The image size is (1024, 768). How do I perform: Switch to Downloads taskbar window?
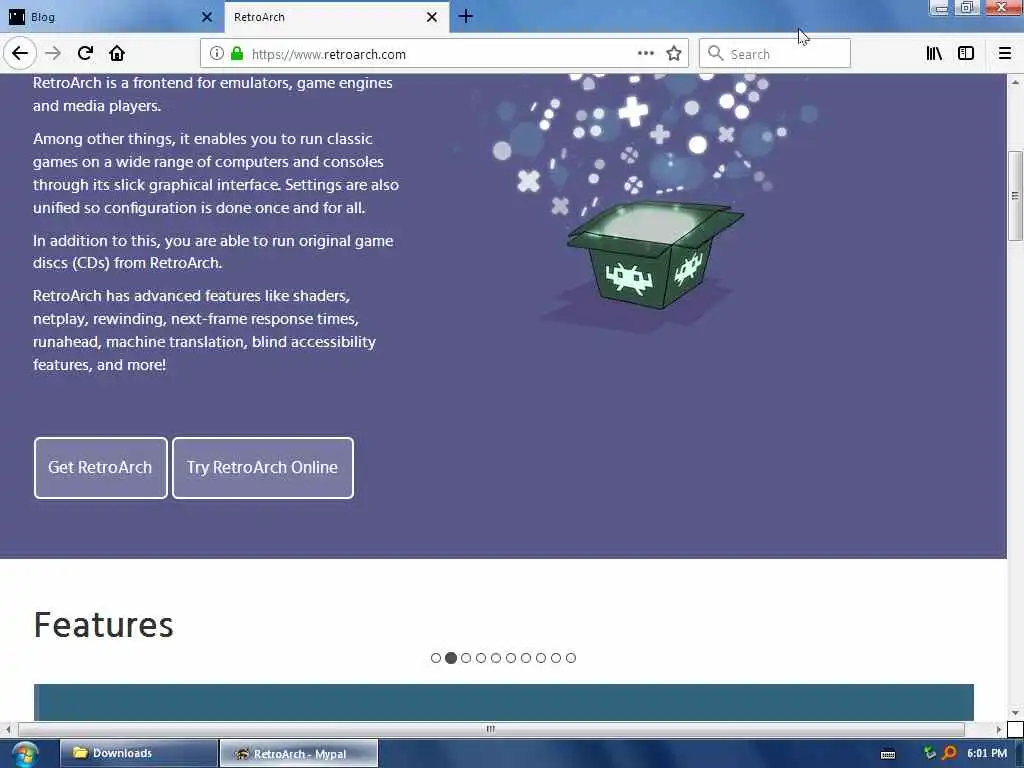tap(139, 753)
